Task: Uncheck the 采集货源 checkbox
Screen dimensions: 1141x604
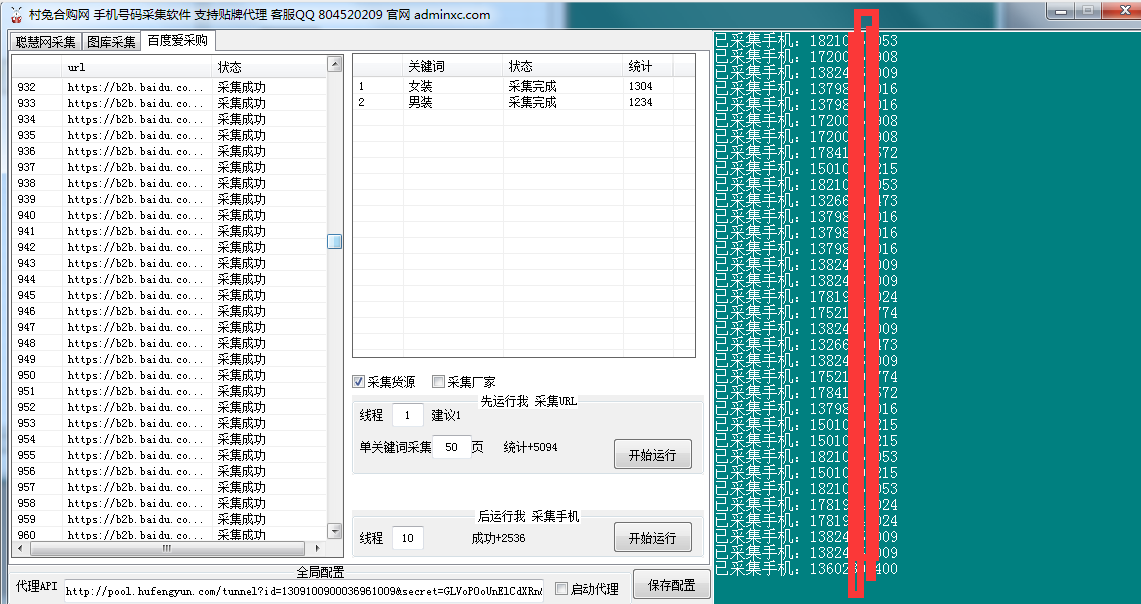Action: 358,381
